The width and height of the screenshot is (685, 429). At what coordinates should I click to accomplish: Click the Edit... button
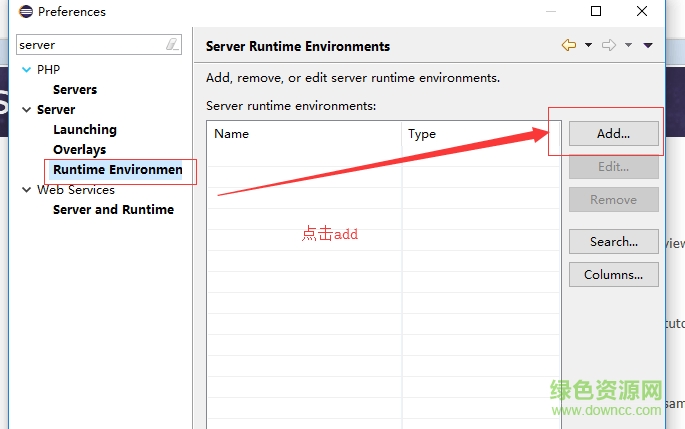pyautogui.click(x=613, y=167)
